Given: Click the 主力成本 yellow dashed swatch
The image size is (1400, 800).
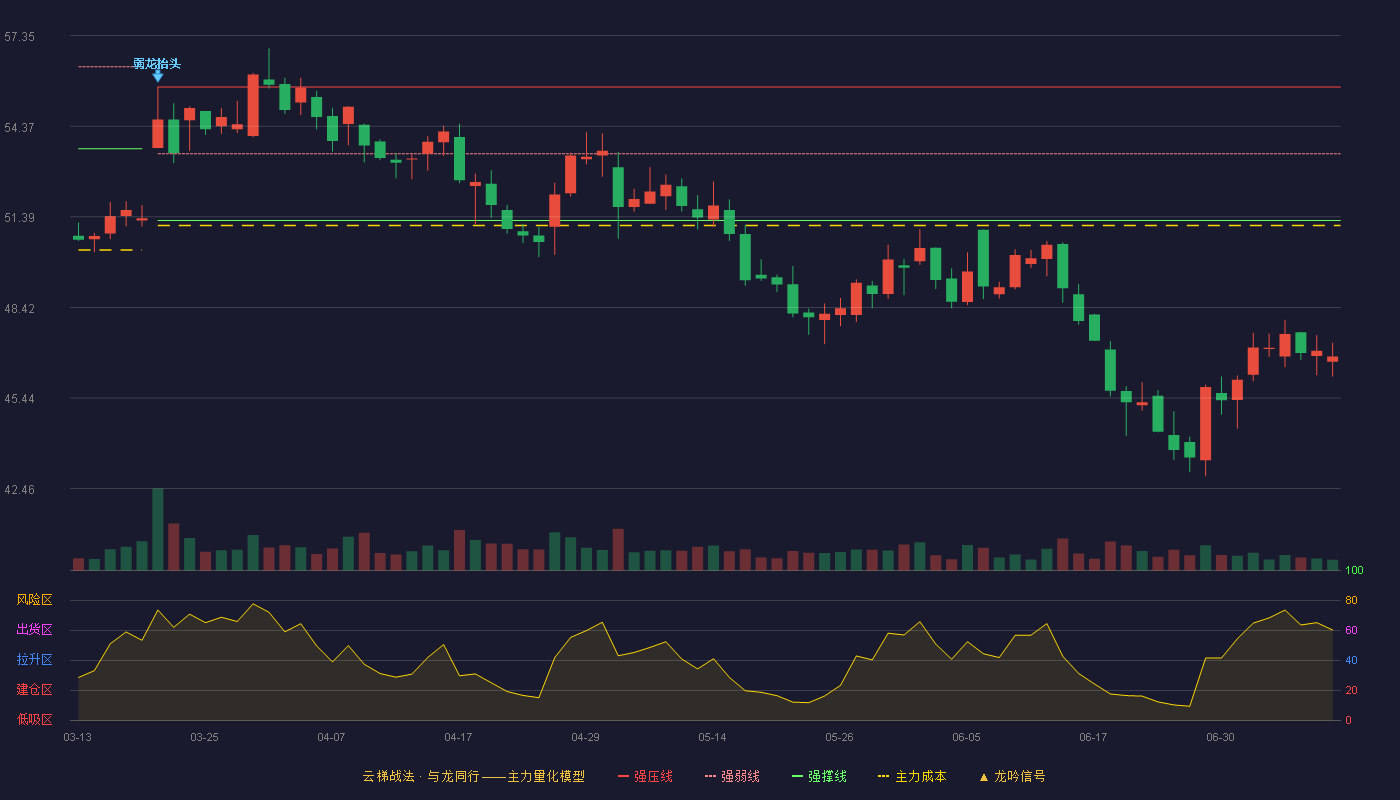Looking at the screenshot, I should click(x=883, y=776).
